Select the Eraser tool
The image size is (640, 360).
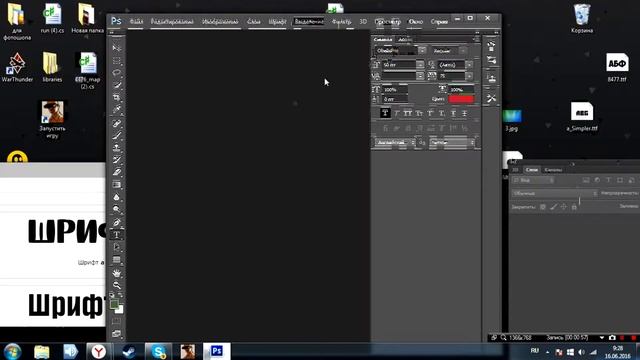(117, 172)
